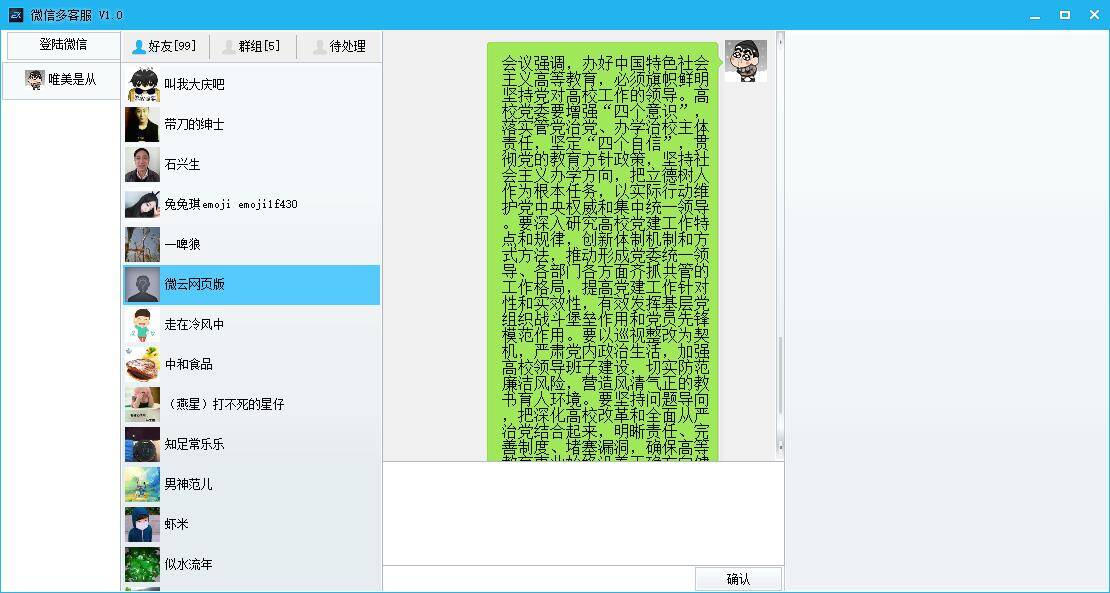Click the 一啤狼 contact avatar
This screenshot has height=593, width=1110.
point(142,245)
